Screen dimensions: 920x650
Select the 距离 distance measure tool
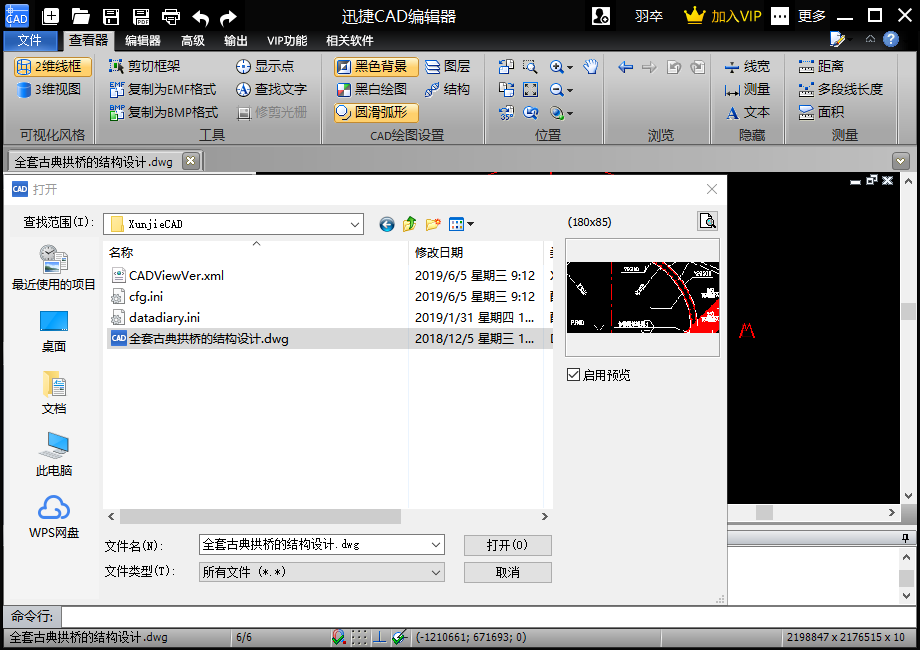coord(821,66)
